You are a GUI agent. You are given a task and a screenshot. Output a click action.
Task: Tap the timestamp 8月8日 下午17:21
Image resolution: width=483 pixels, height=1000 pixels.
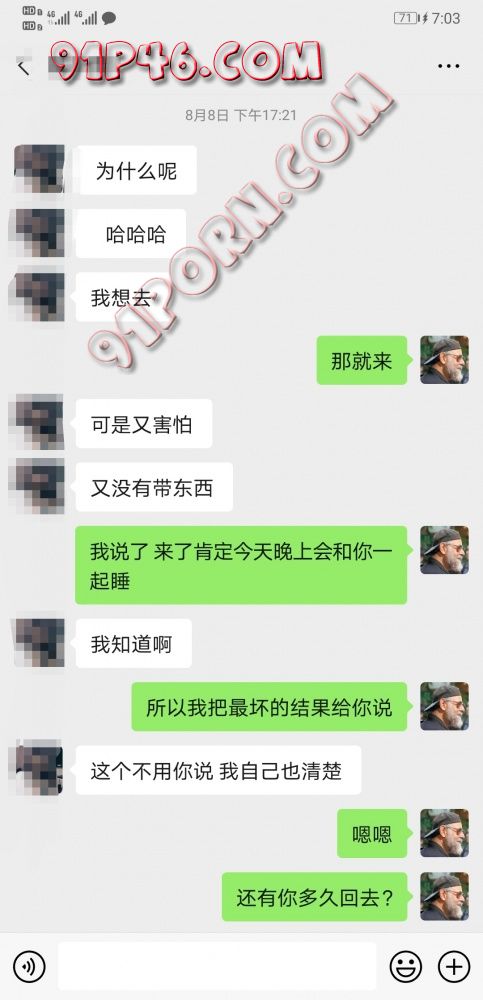pyautogui.click(x=241, y=115)
